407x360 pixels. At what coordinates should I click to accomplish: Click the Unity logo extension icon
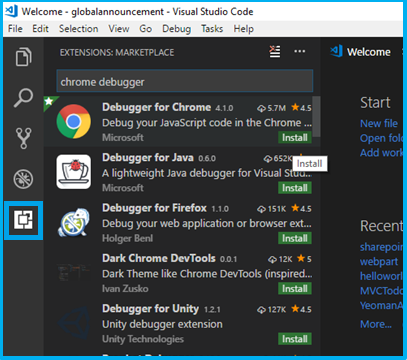click(74, 323)
